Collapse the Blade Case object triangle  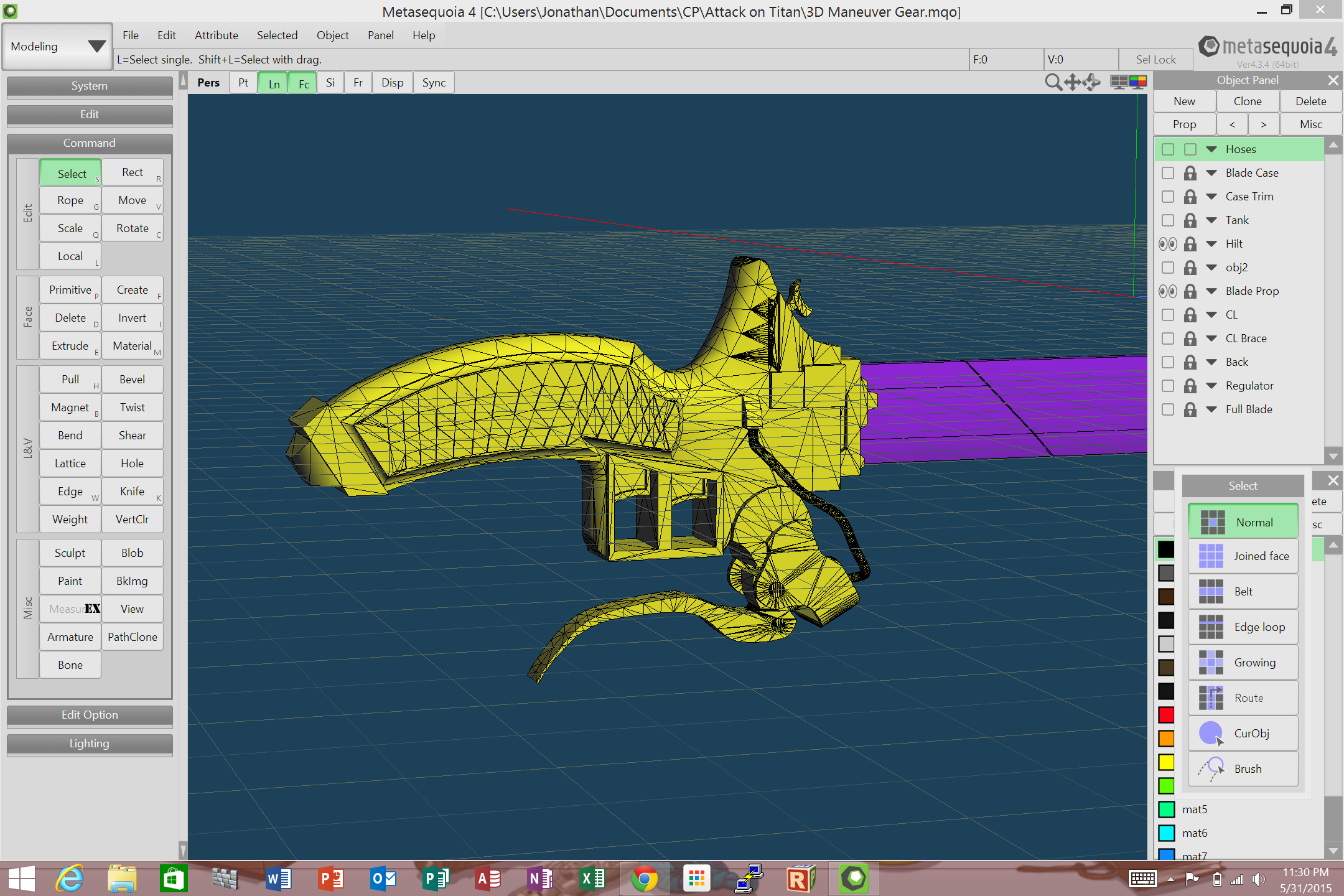tap(1211, 173)
